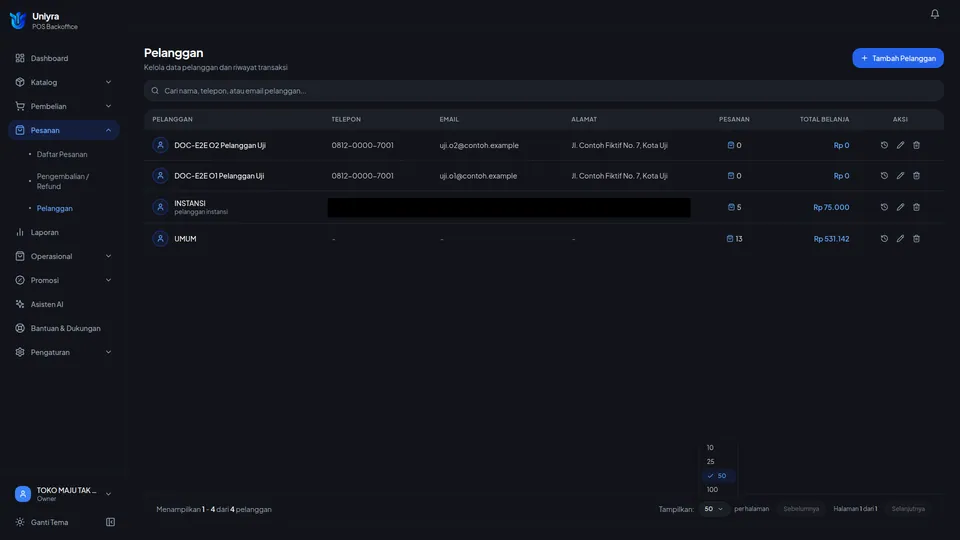
Task: Click the Sebelumnya pagination button
Action: (x=801, y=509)
